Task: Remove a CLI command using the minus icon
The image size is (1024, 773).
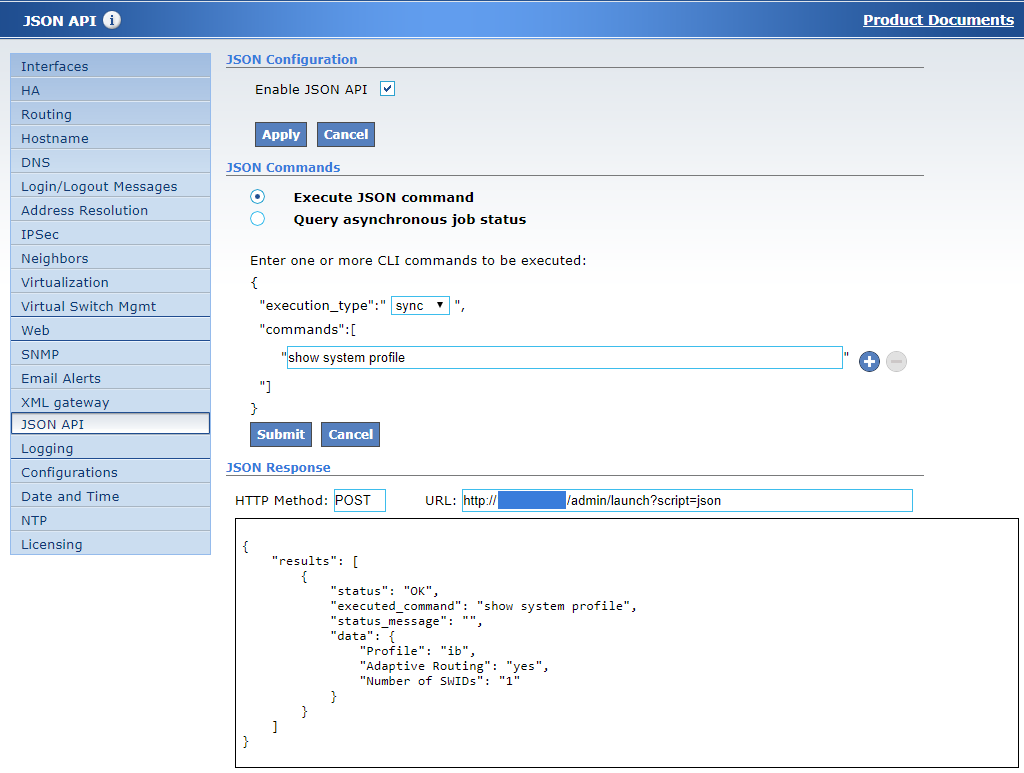Action: point(896,361)
